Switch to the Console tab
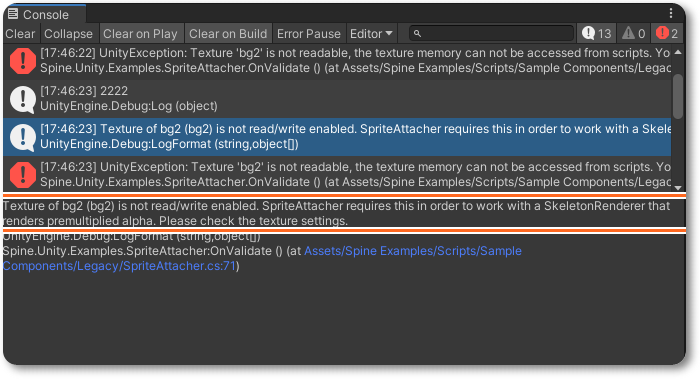 (44, 14)
